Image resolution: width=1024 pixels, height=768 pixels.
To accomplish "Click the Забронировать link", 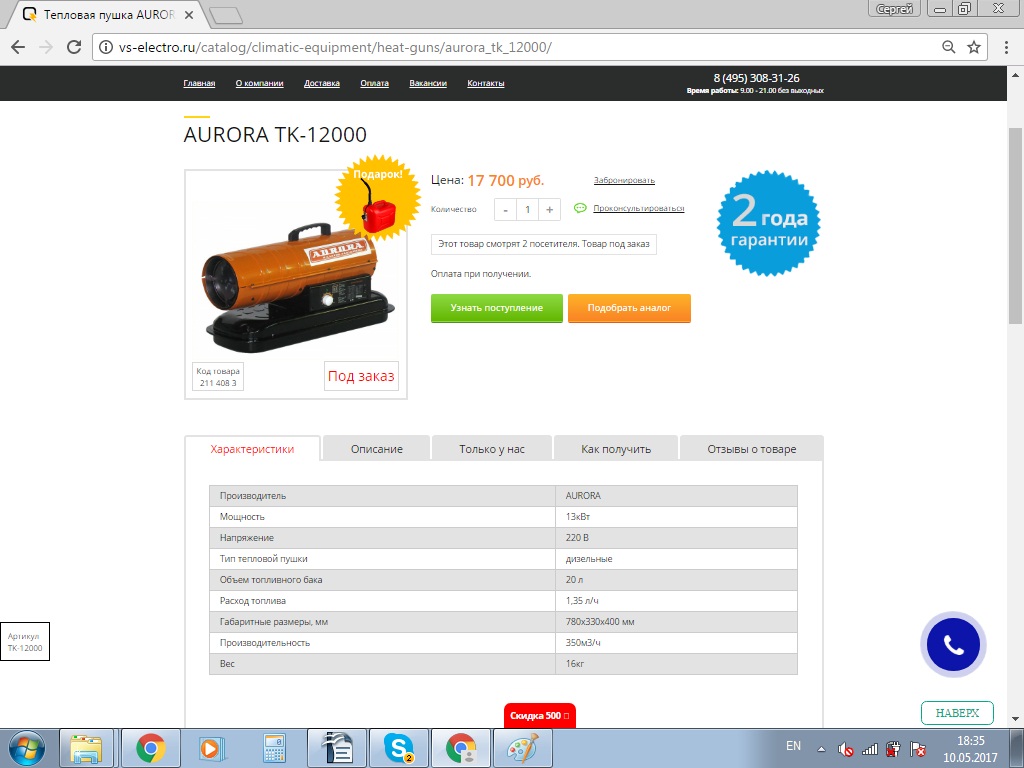I will [624, 180].
